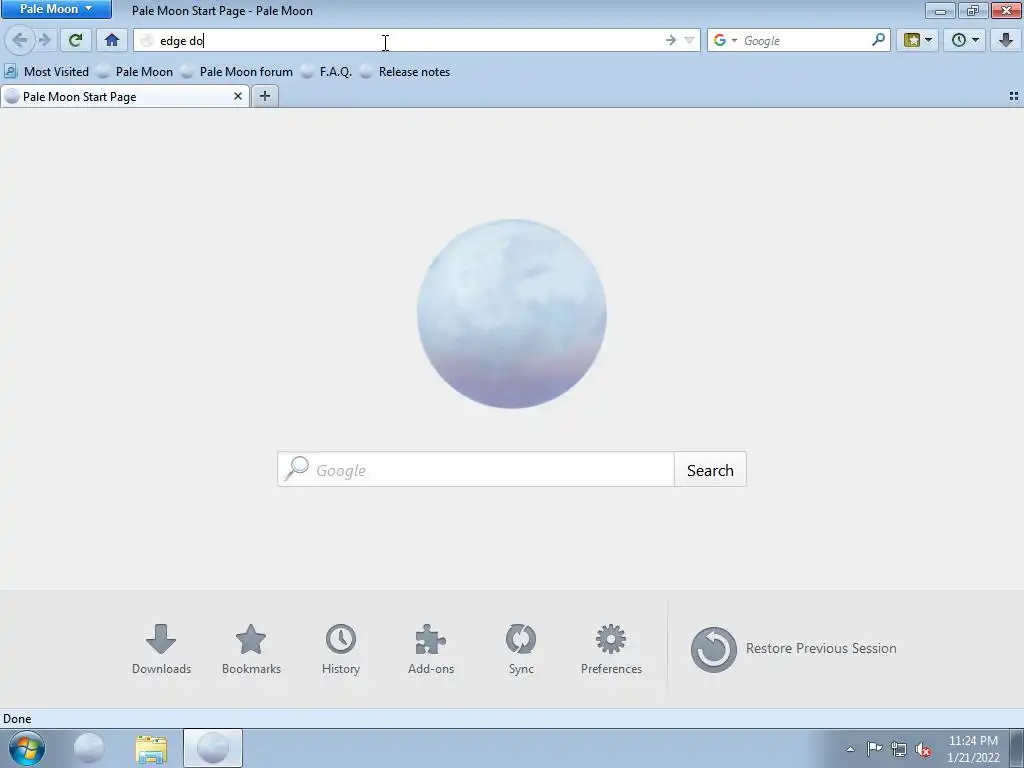The image size is (1024, 768).
Task: Open the bookmarks menu button
Action: [918, 40]
